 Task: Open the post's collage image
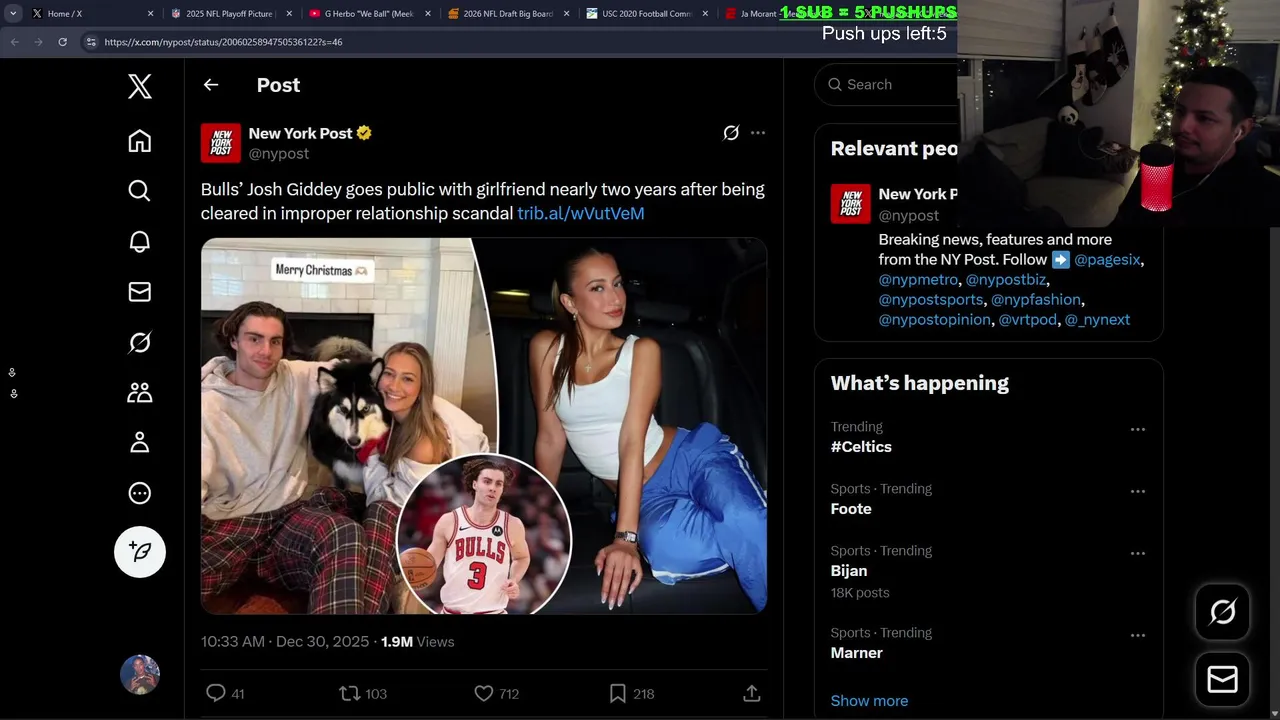484,426
